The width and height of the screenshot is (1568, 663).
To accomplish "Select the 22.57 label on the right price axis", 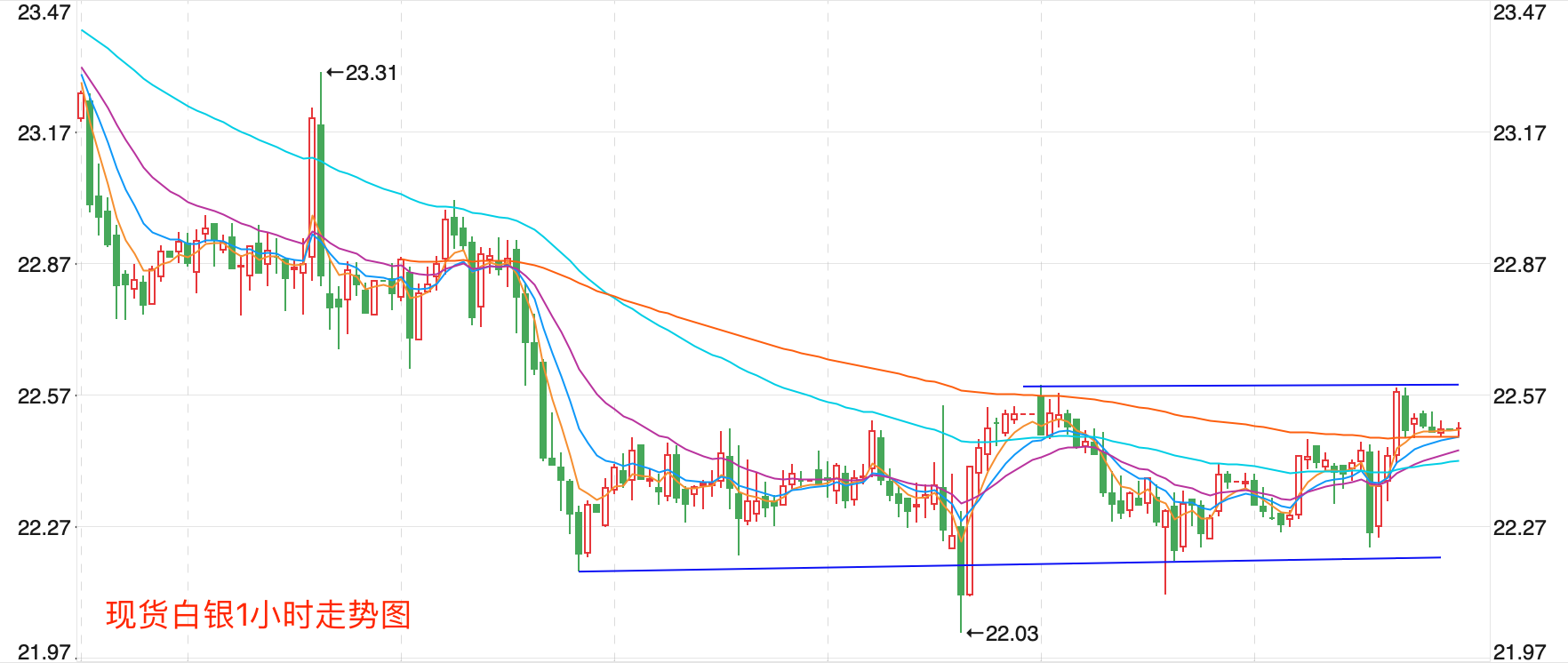I will [x=1520, y=396].
